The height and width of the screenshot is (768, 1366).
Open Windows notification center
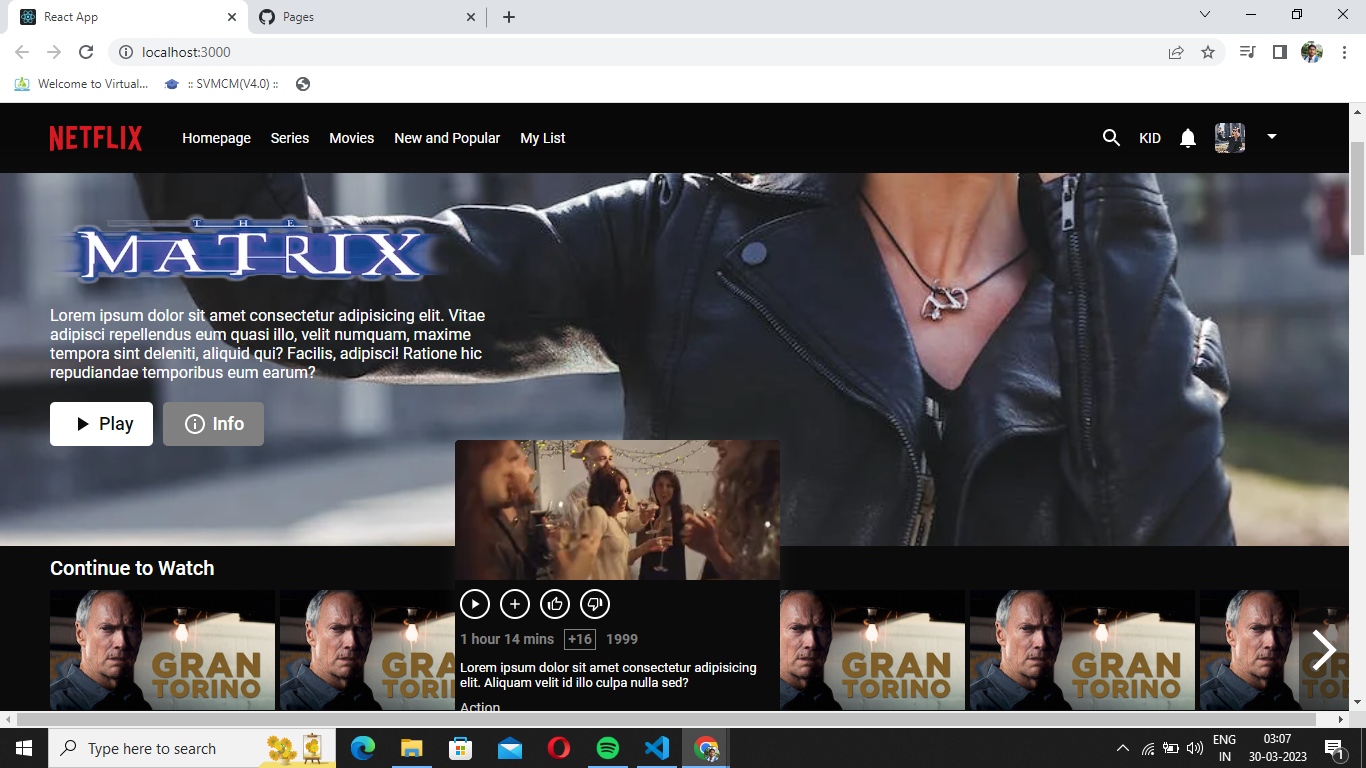coord(1333,748)
